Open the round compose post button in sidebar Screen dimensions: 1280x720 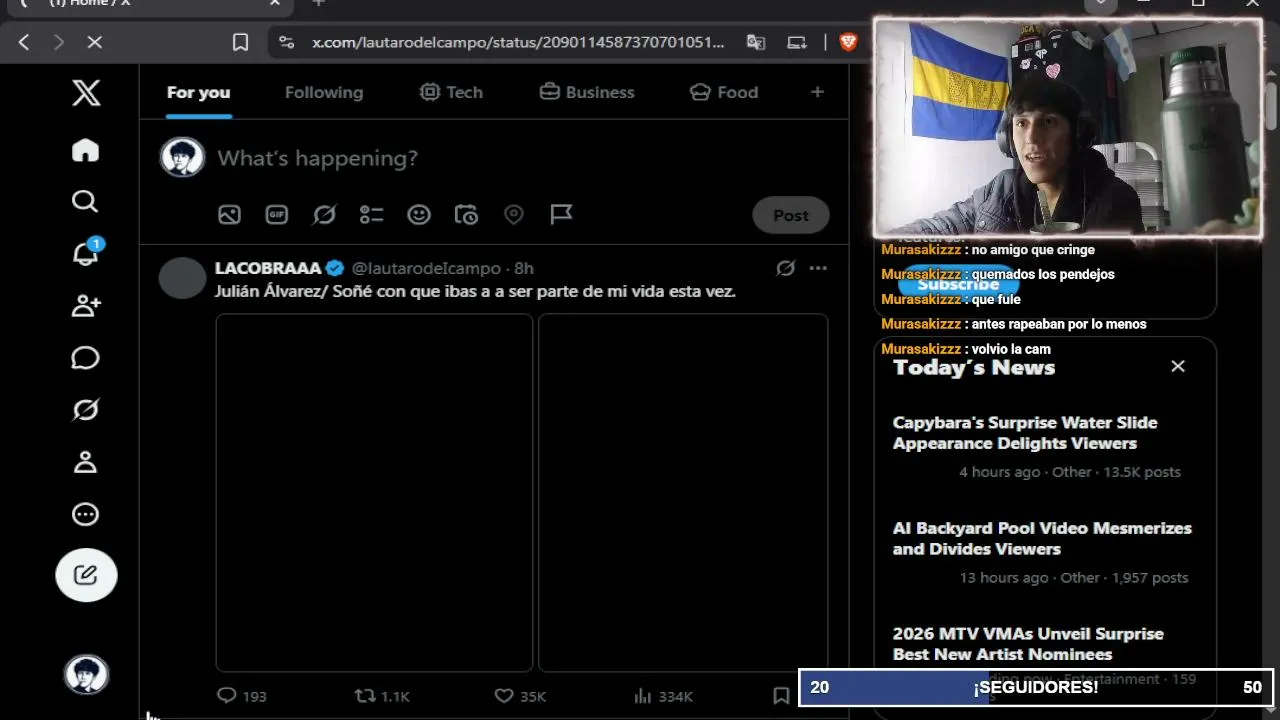pyautogui.click(x=86, y=575)
